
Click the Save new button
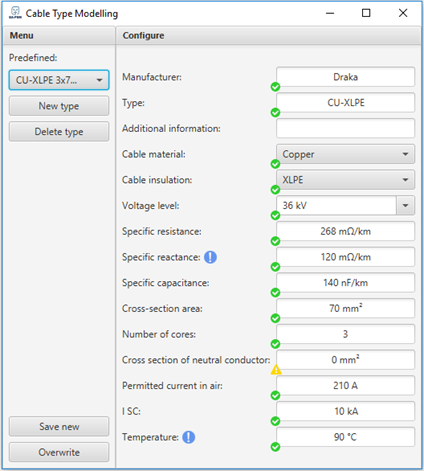coord(59,426)
